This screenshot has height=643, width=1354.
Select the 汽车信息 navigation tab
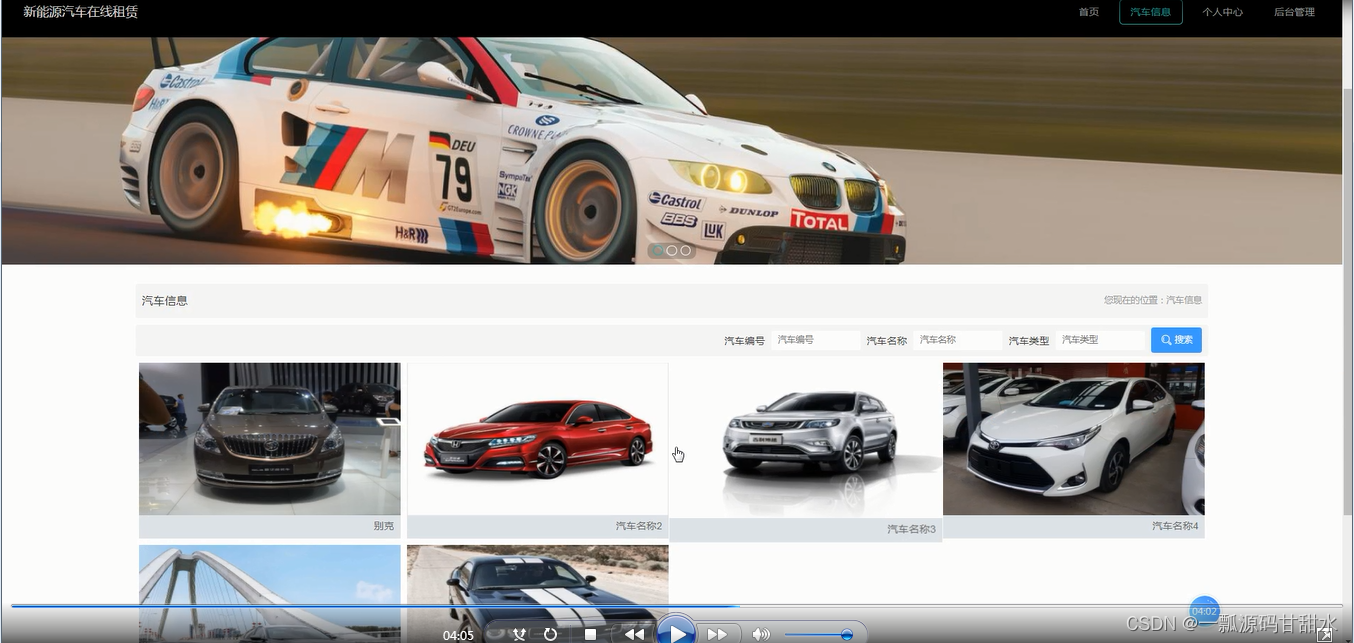click(x=1151, y=12)
